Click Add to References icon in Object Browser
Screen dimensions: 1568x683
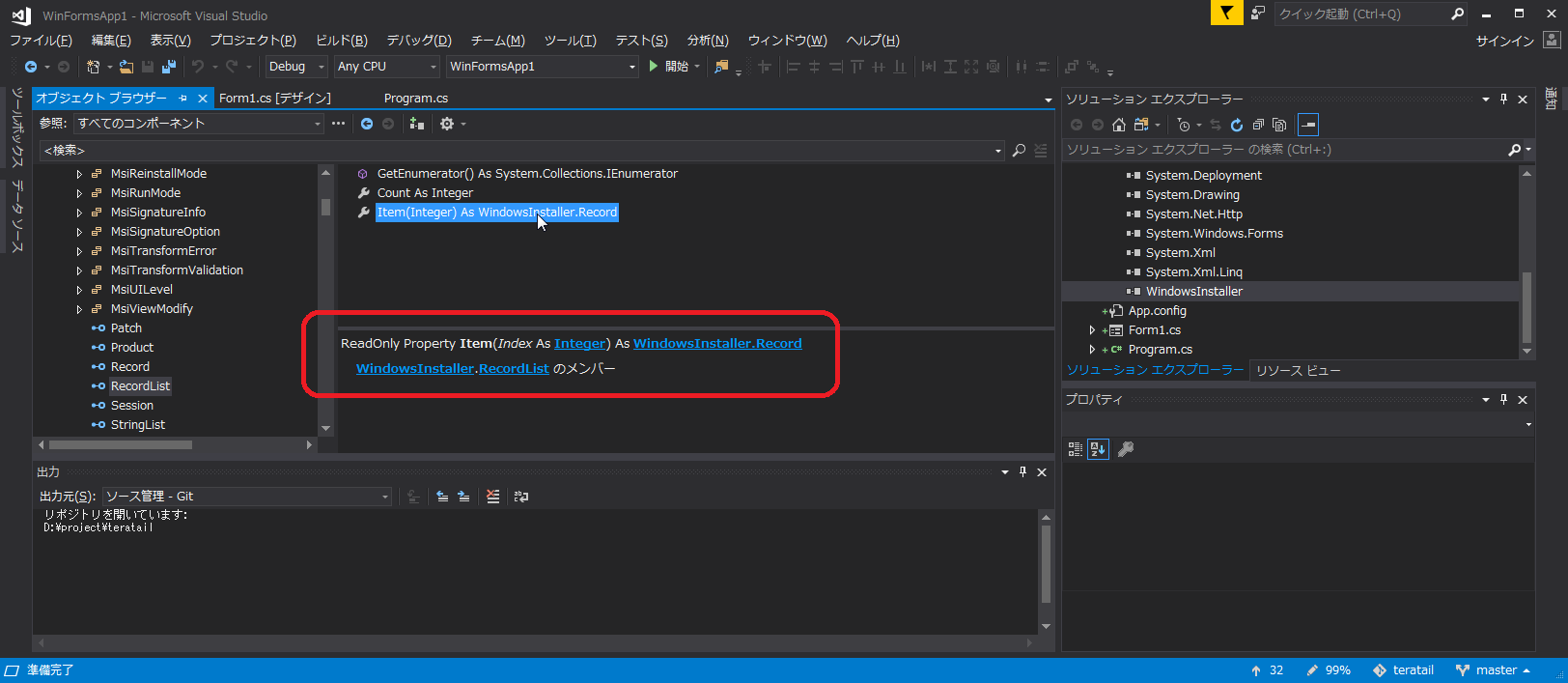point(417,124)
